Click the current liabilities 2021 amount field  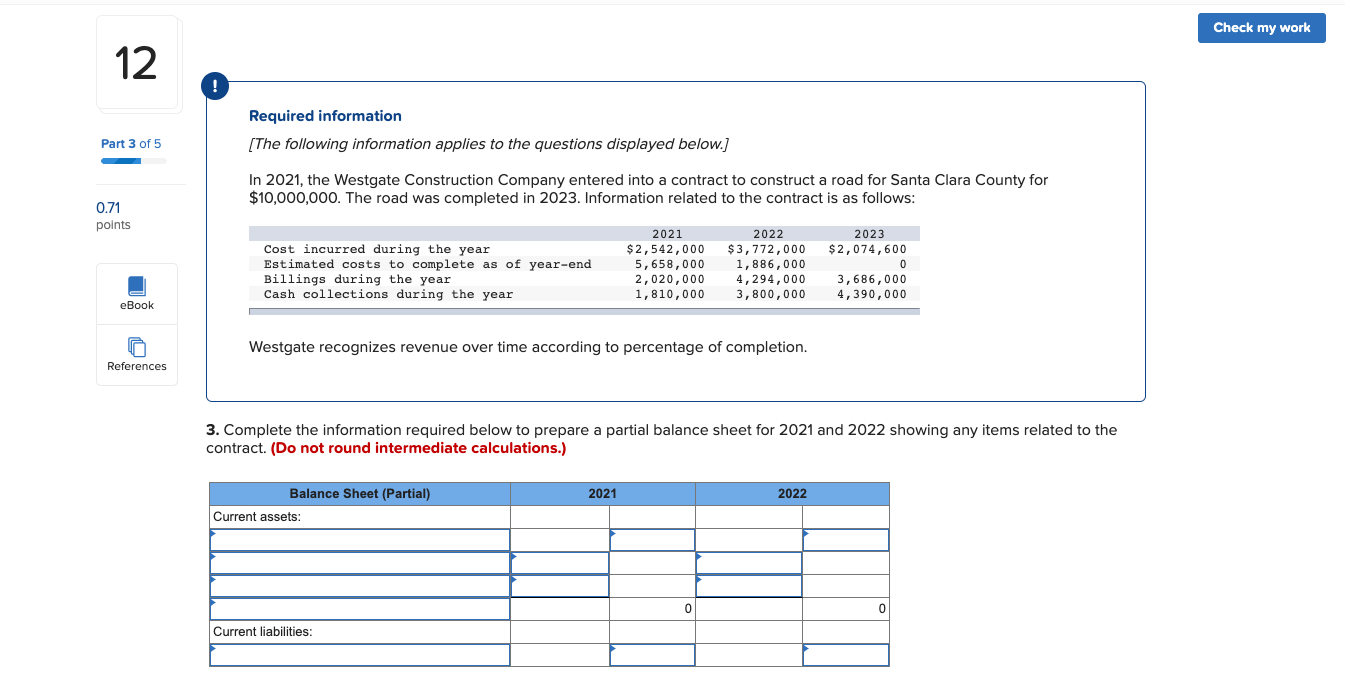pyautogui.click(x=652, y=655)
